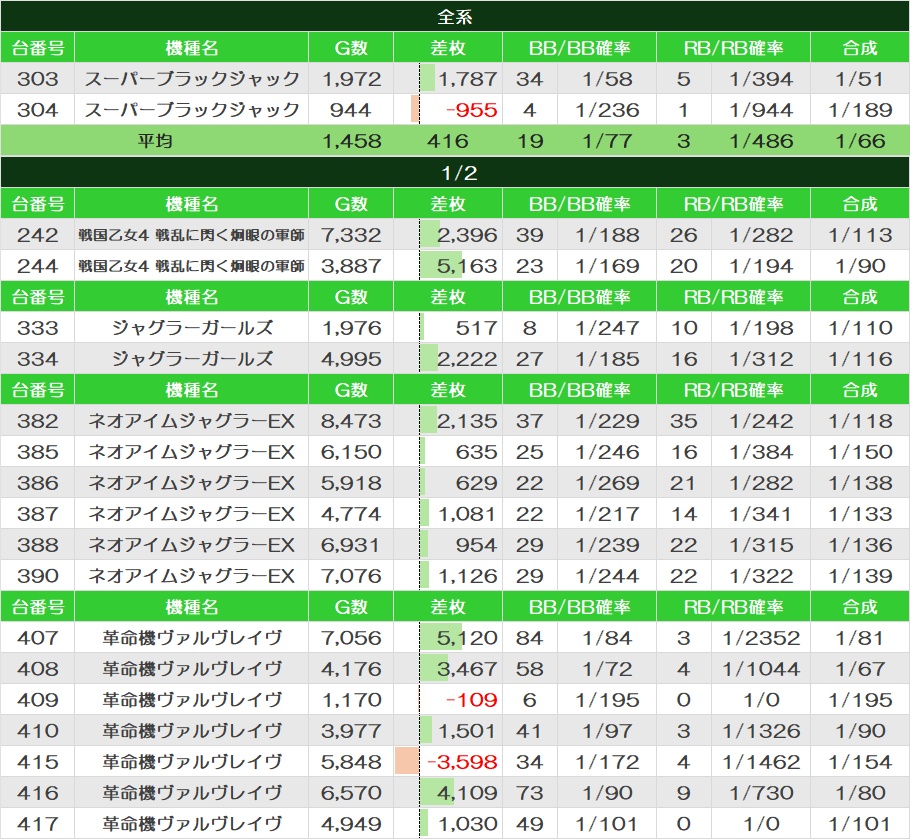910x839 pixels.
Task: Click 革命機ヴァルヴレイヴ name in row 408
Action: pos(192,668)
